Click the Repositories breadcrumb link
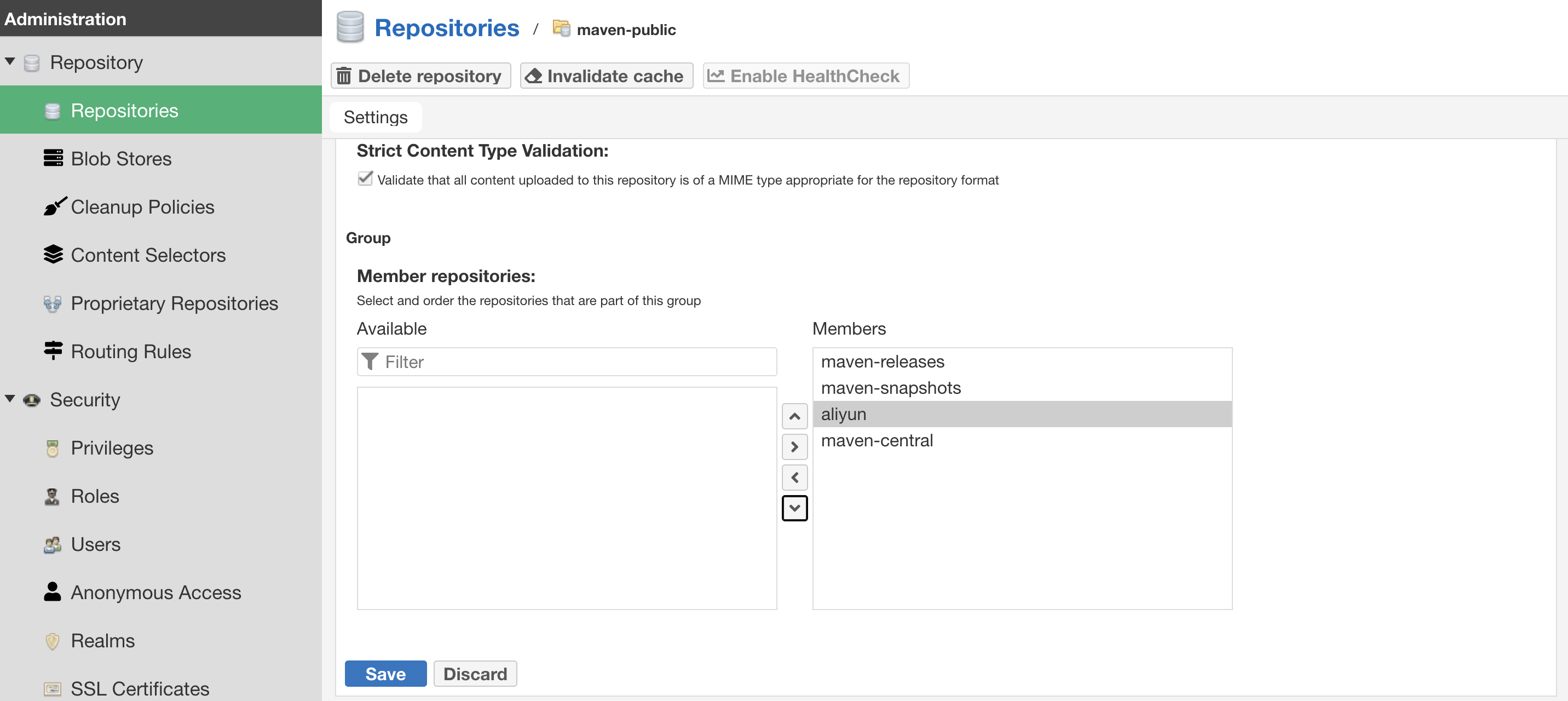The width and height of the screenshot is (1568, 701). click(x=446, y=28)
